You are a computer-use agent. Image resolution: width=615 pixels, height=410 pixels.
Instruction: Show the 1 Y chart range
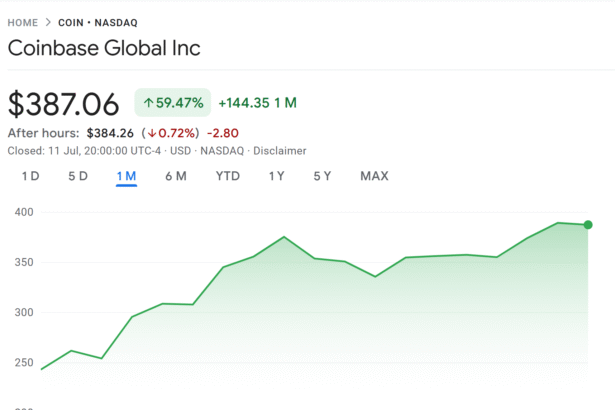tap(276, 176)
